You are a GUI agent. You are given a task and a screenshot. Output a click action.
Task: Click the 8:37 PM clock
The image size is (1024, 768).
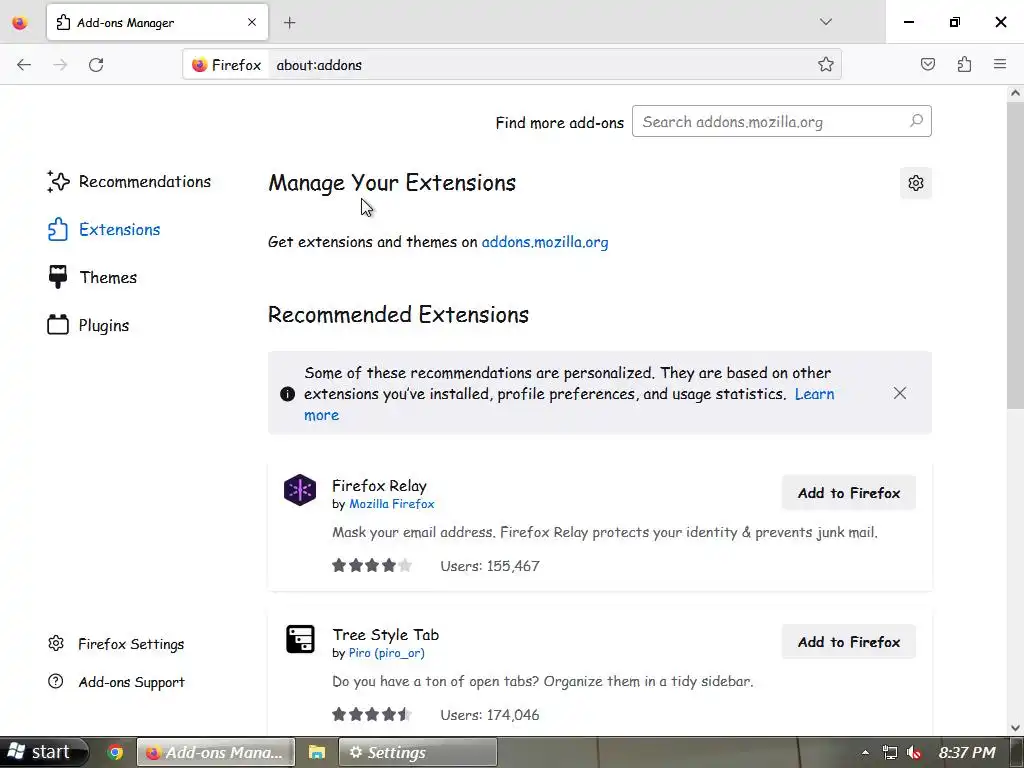967,753
